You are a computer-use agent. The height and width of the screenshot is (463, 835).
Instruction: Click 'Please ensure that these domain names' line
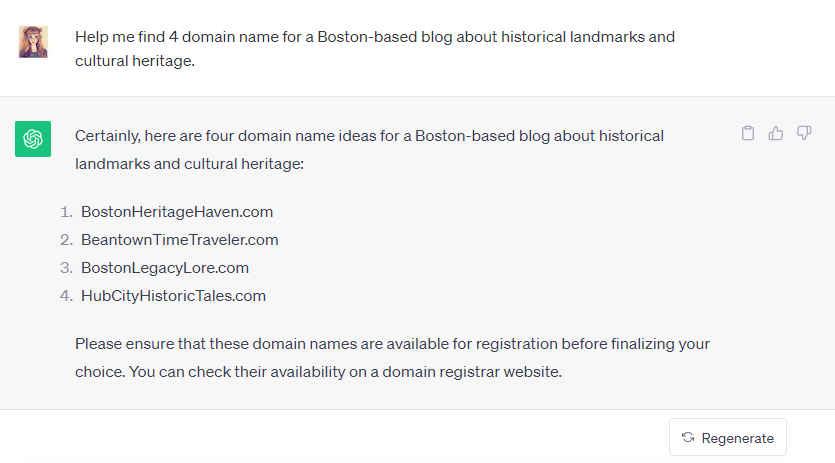click(392, 344)
